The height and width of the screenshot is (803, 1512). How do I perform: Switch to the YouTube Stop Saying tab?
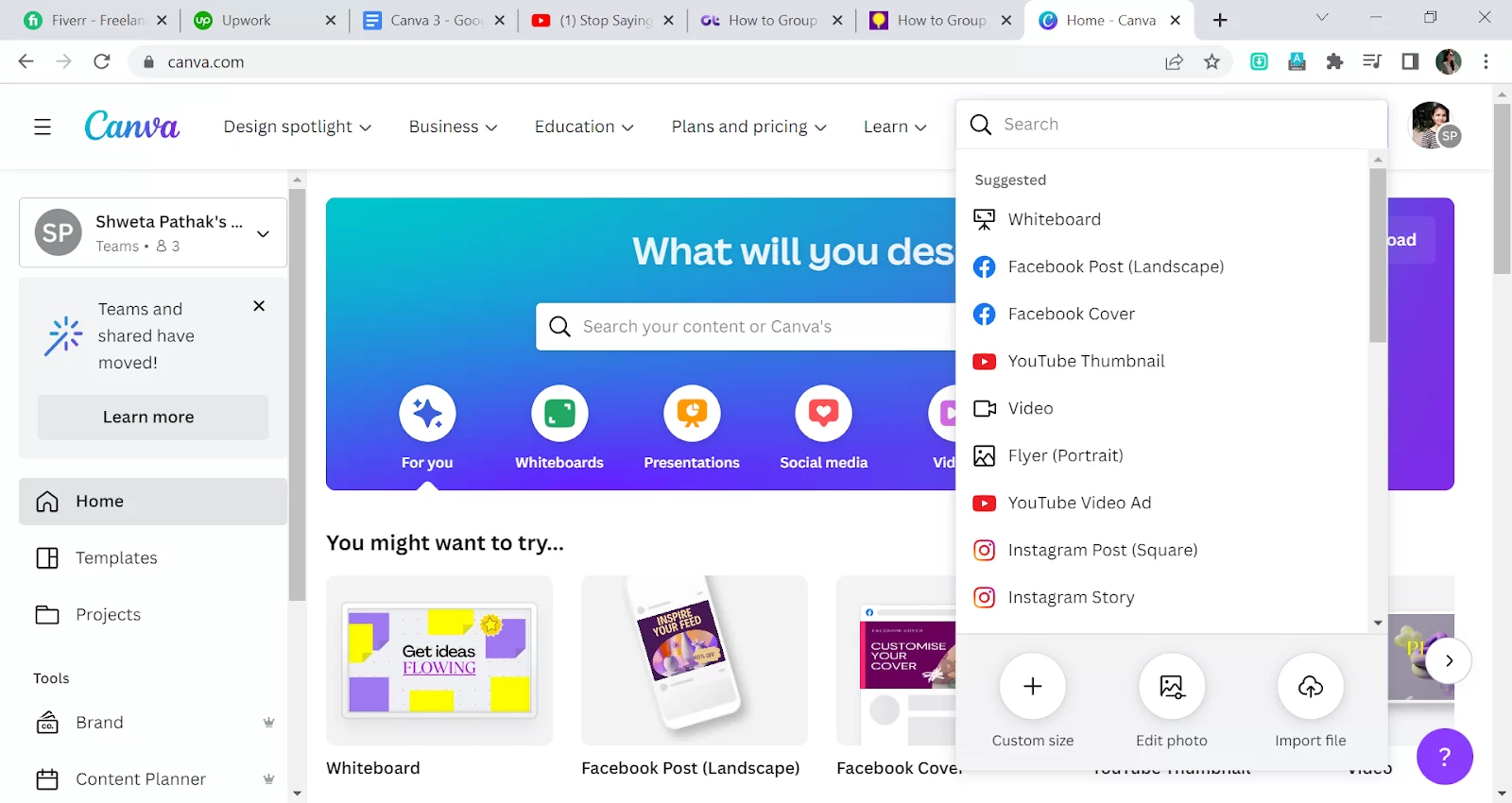(604, 20)
